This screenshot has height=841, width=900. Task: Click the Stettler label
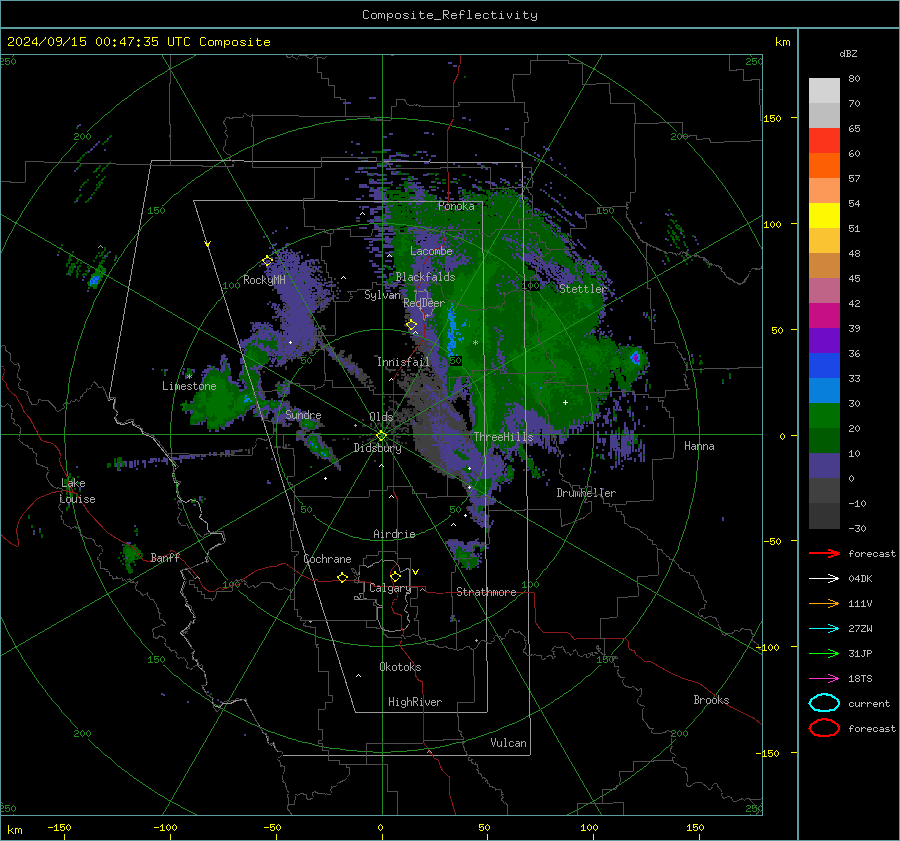pos(583,289)
